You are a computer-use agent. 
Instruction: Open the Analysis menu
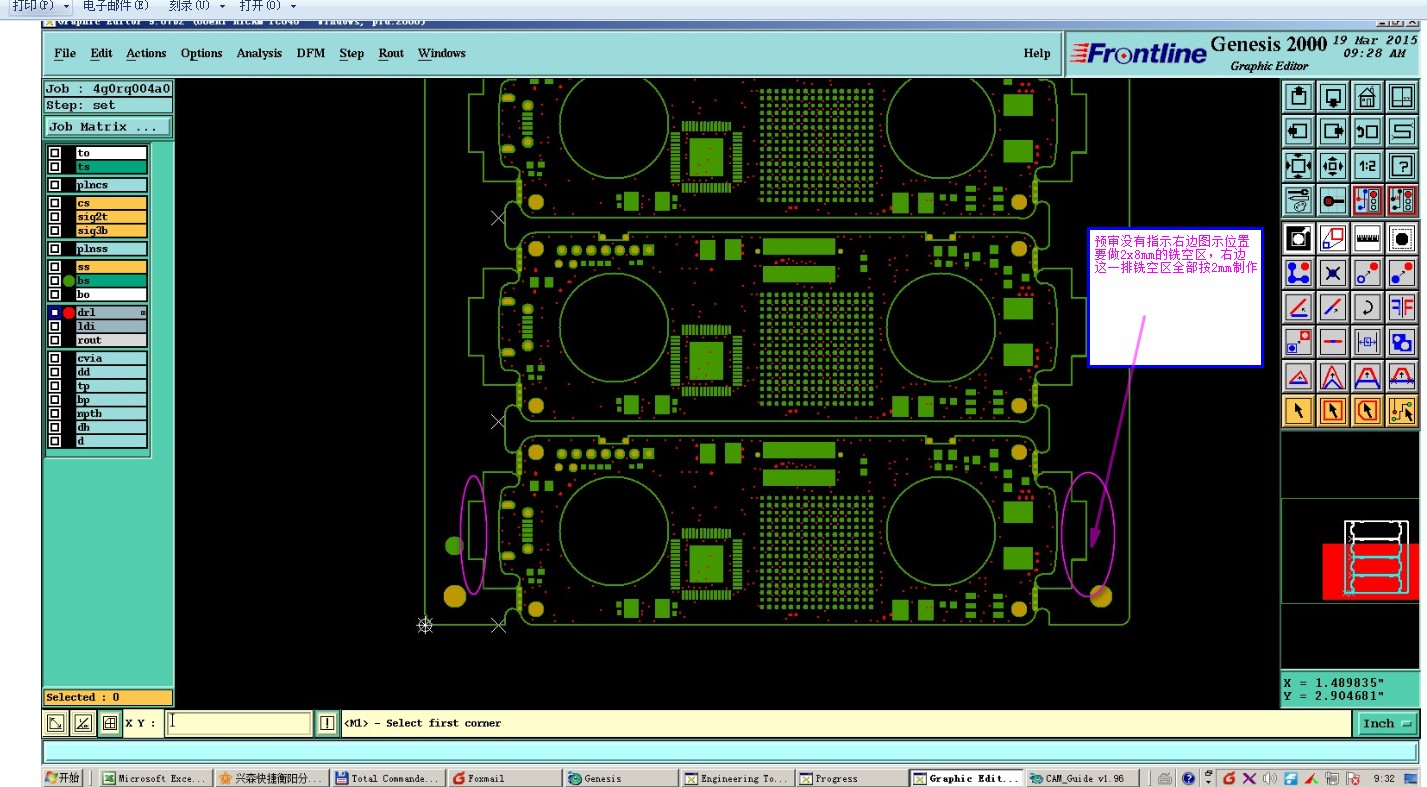tap(259, 53)
